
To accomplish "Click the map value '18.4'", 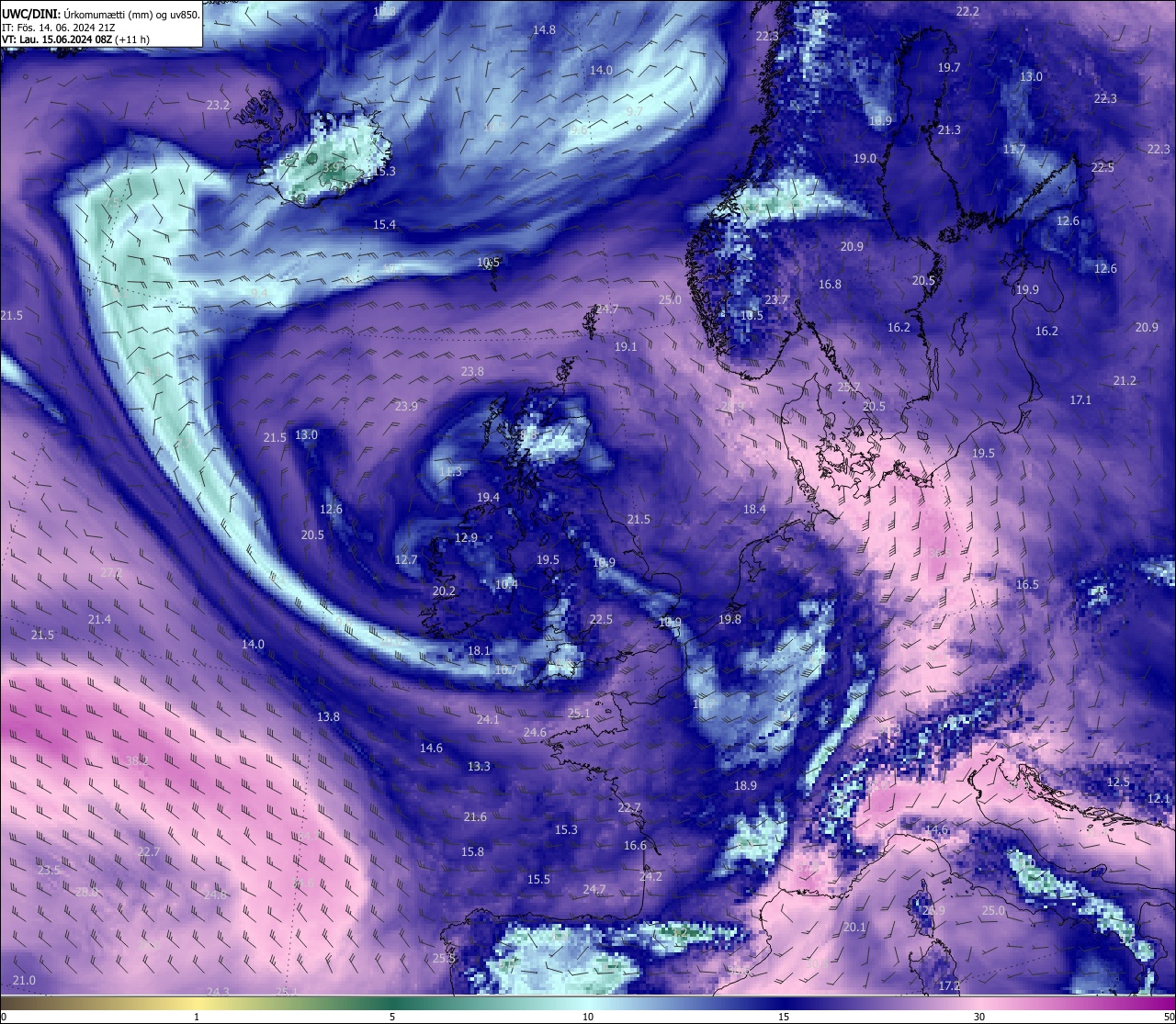I will [754, 510].
